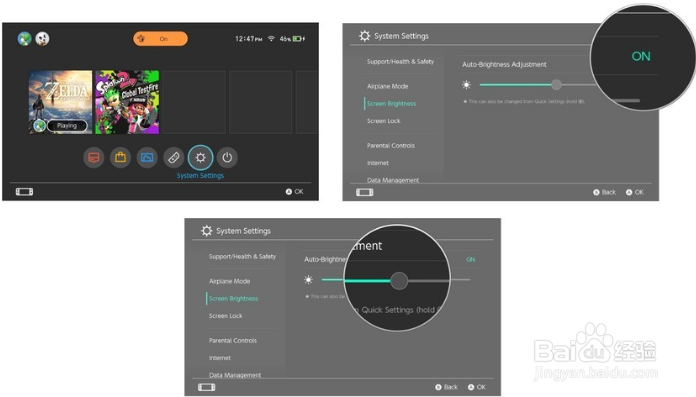The width and height of the screenshot is (696, 397).
Task: Select the first empty game slot
Action: (194, 102)
